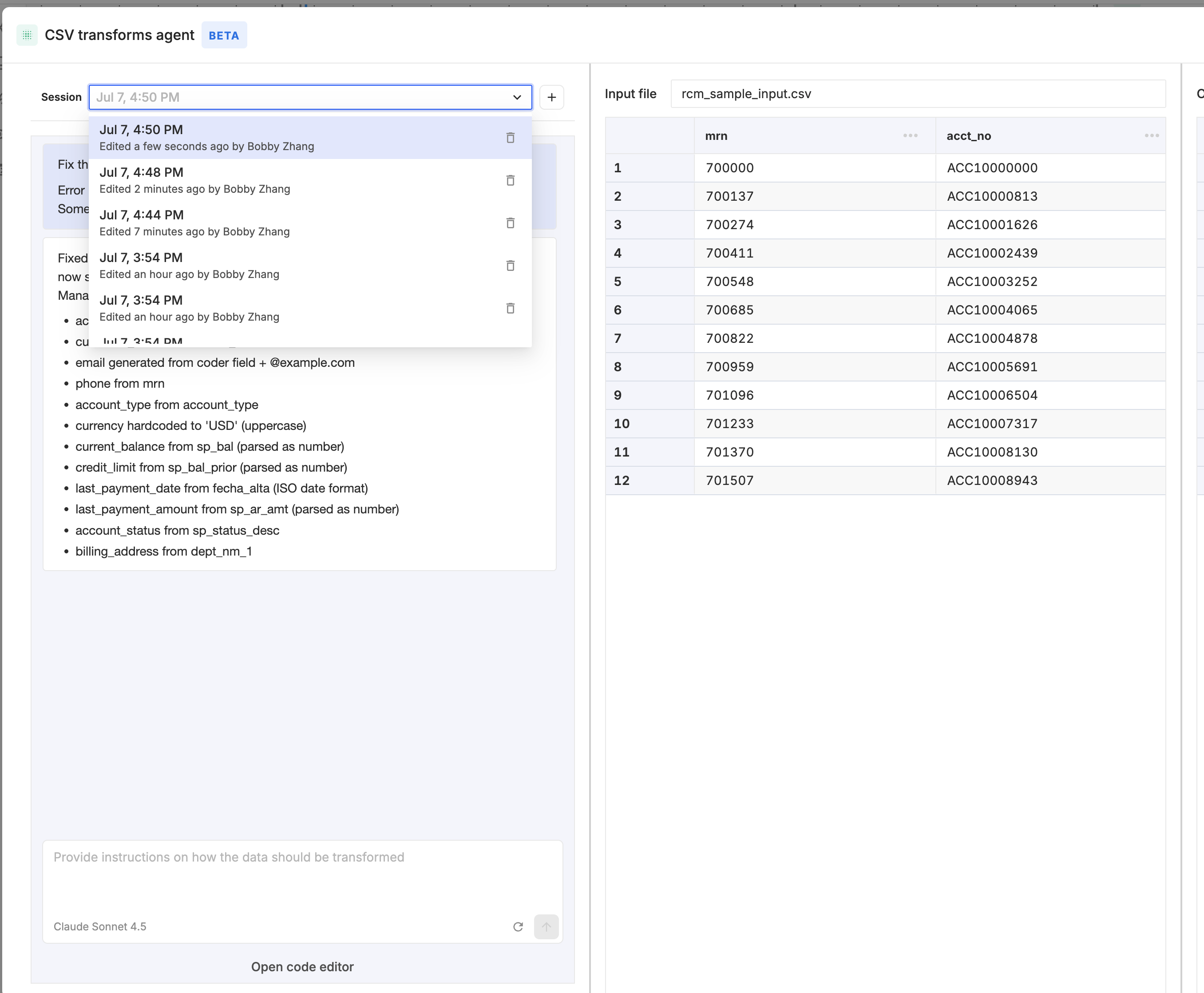Image resolution: width=1204 pixels, height=993 pixels.
Task: Select cell with mrn 701096
Action: tap(815, 395)
